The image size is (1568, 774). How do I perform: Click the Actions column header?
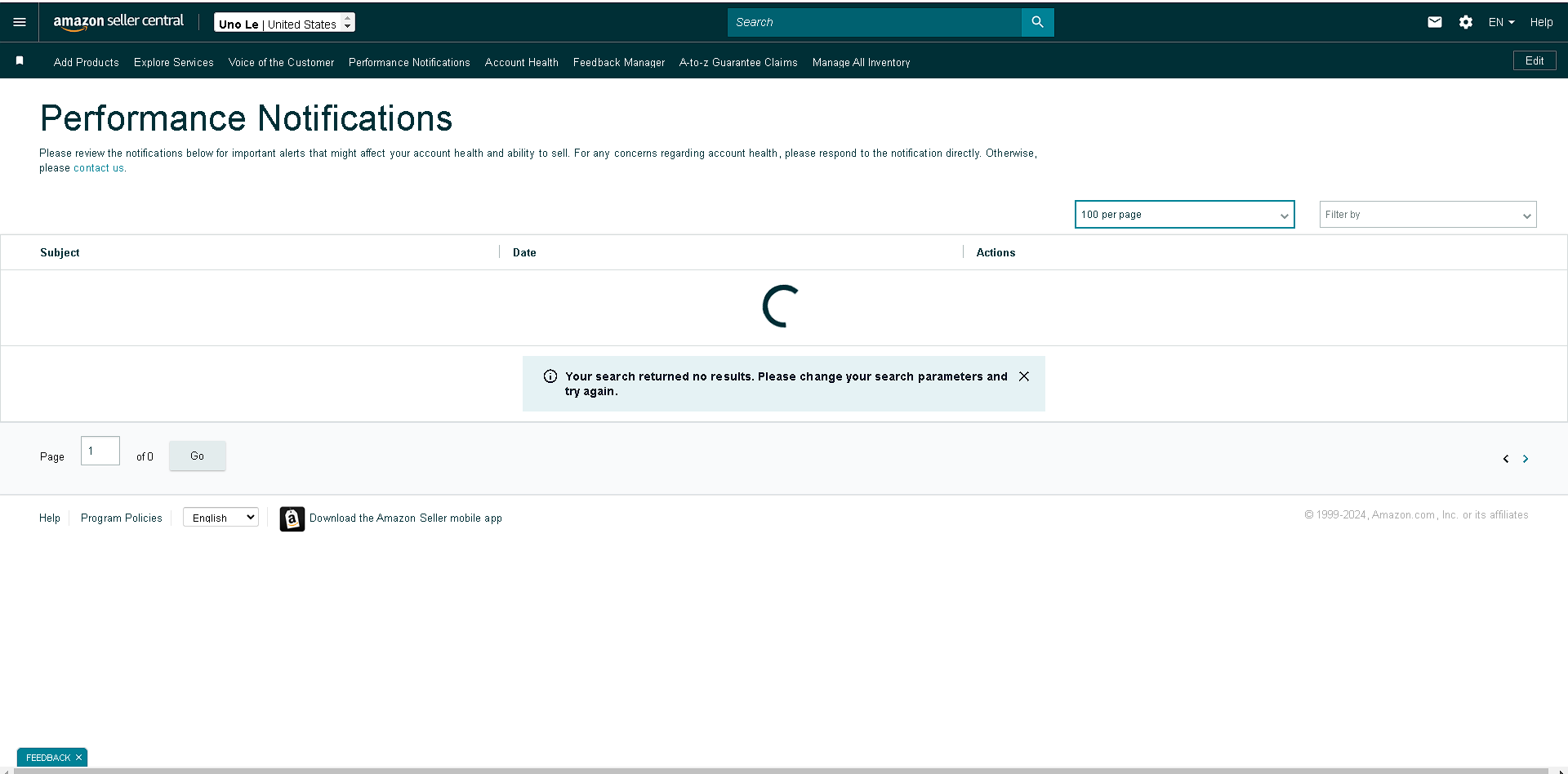point(996,252)
